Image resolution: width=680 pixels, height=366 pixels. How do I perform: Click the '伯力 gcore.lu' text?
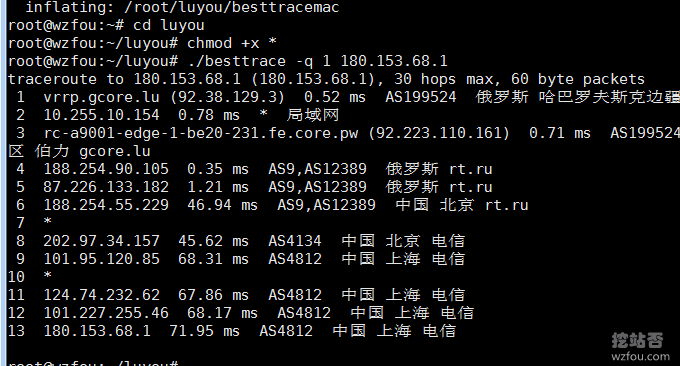tap(92, 151)
